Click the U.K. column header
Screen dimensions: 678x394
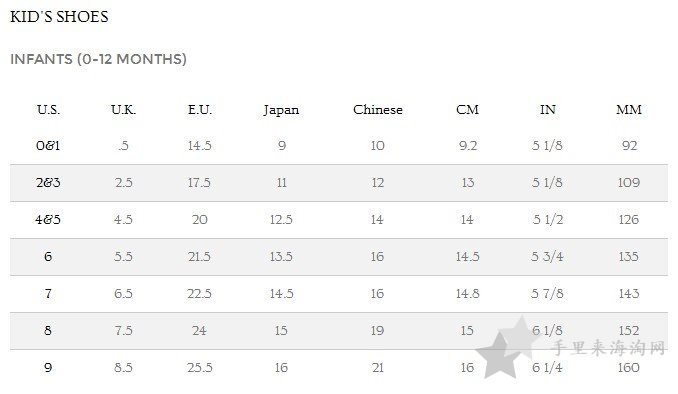pyautogui.click(x=123, y=109)
